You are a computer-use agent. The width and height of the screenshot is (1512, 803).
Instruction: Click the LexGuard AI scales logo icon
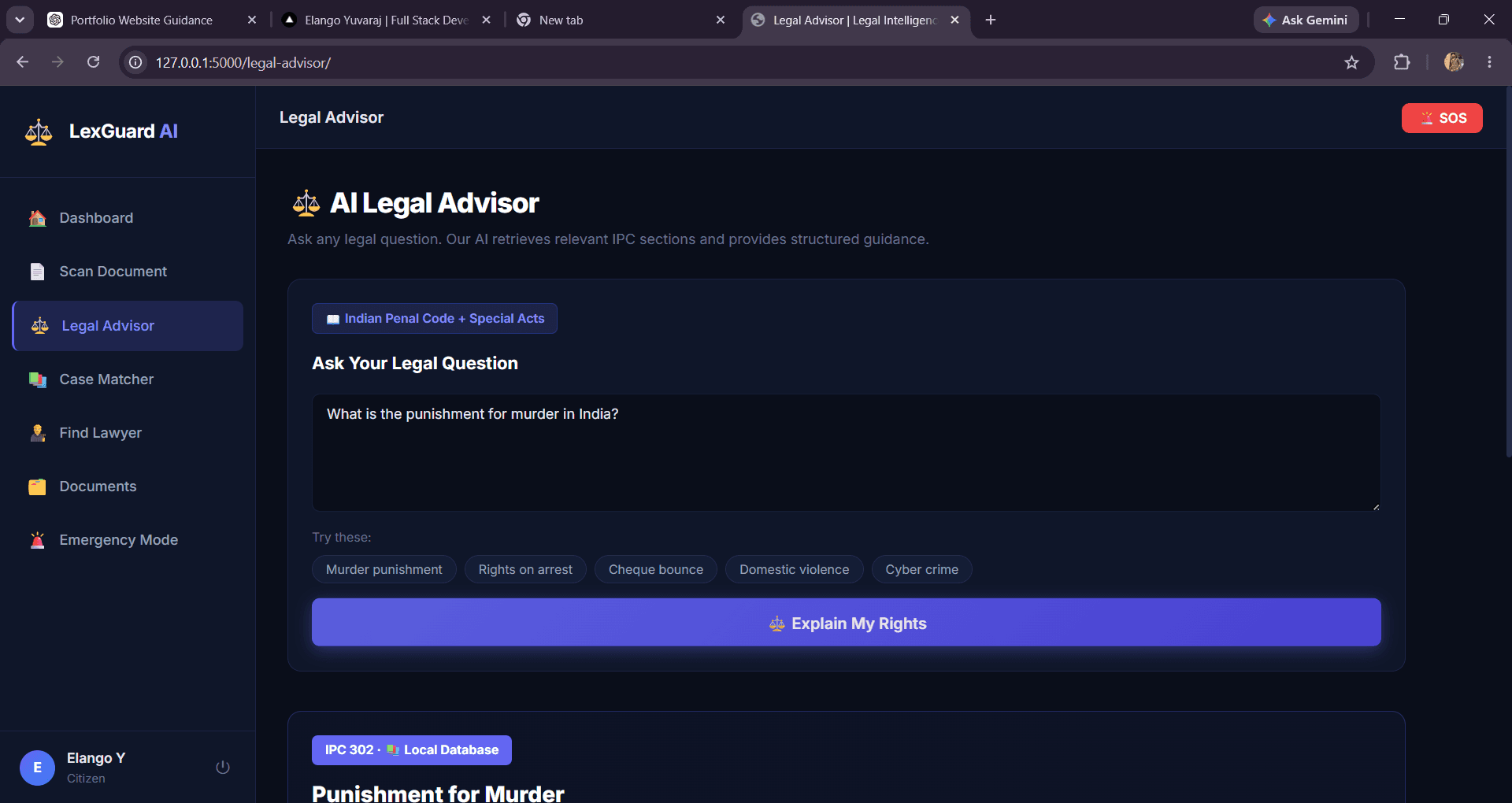click(39, 131)
